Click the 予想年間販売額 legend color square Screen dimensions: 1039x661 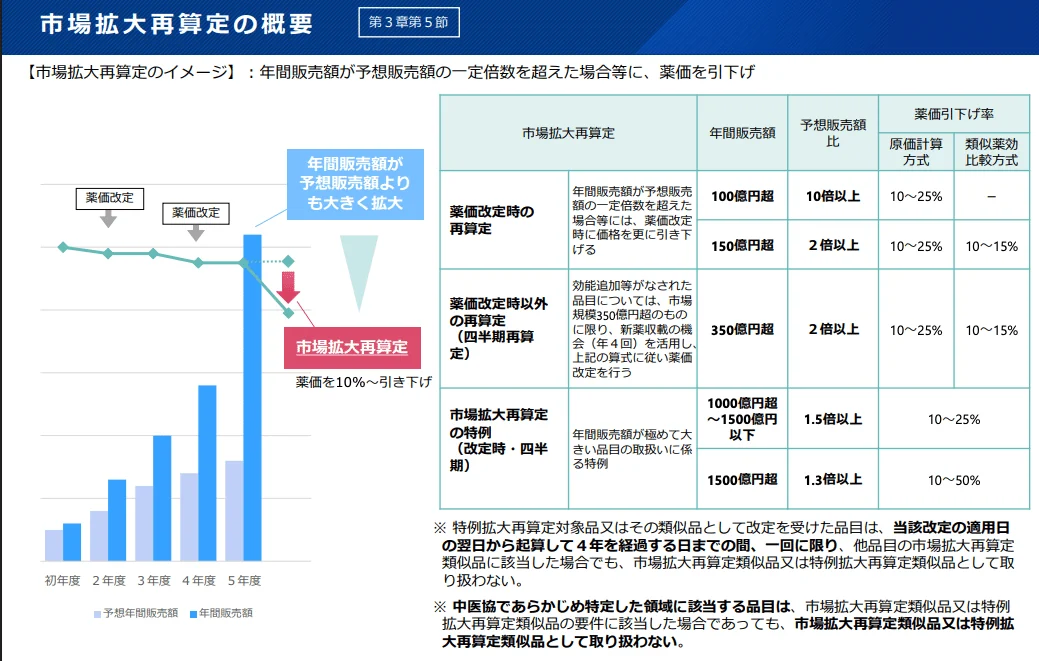coord(97,614)
